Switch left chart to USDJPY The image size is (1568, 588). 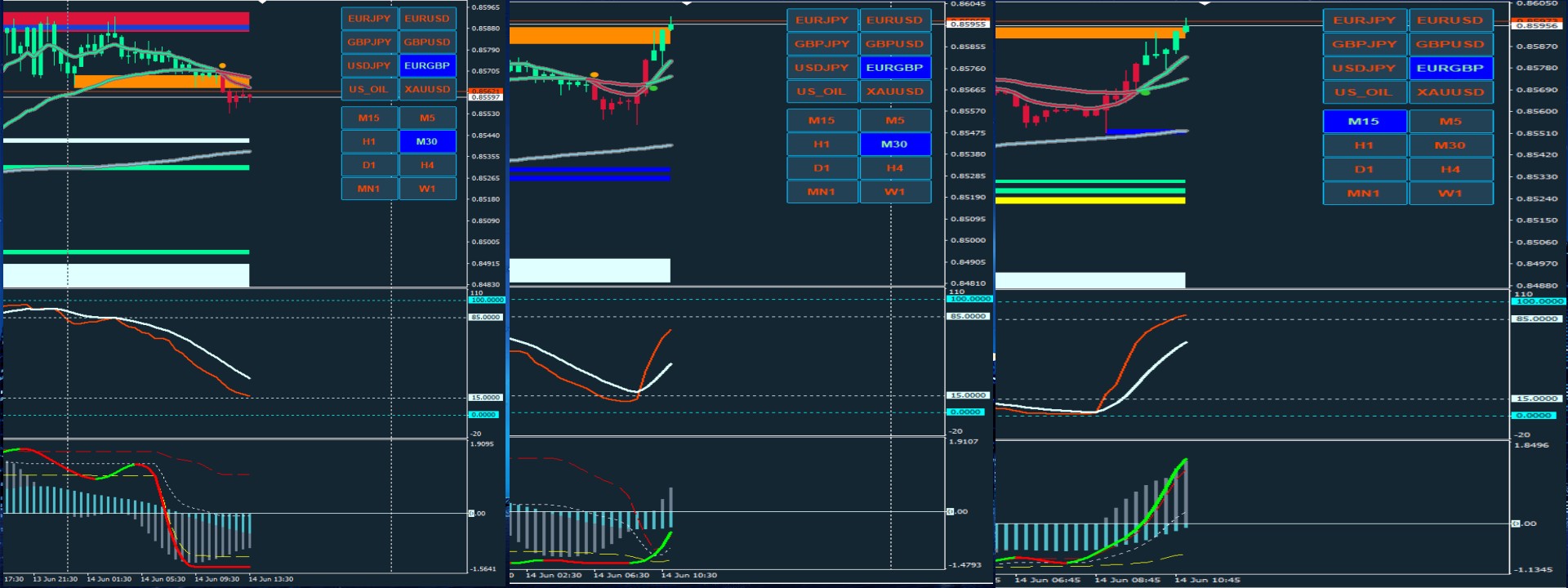[369, 66]
